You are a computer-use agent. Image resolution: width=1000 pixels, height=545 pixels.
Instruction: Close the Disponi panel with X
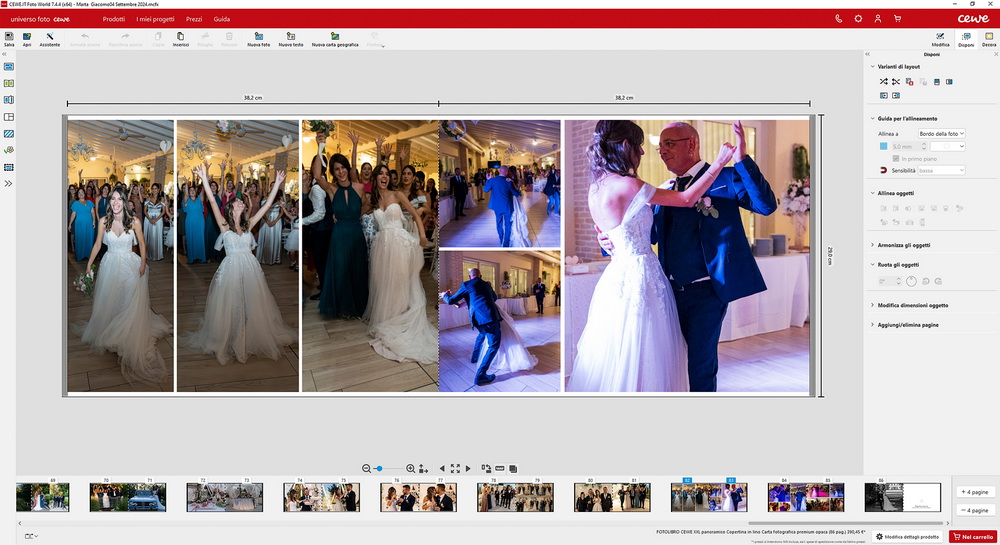(x=996, y=54)
